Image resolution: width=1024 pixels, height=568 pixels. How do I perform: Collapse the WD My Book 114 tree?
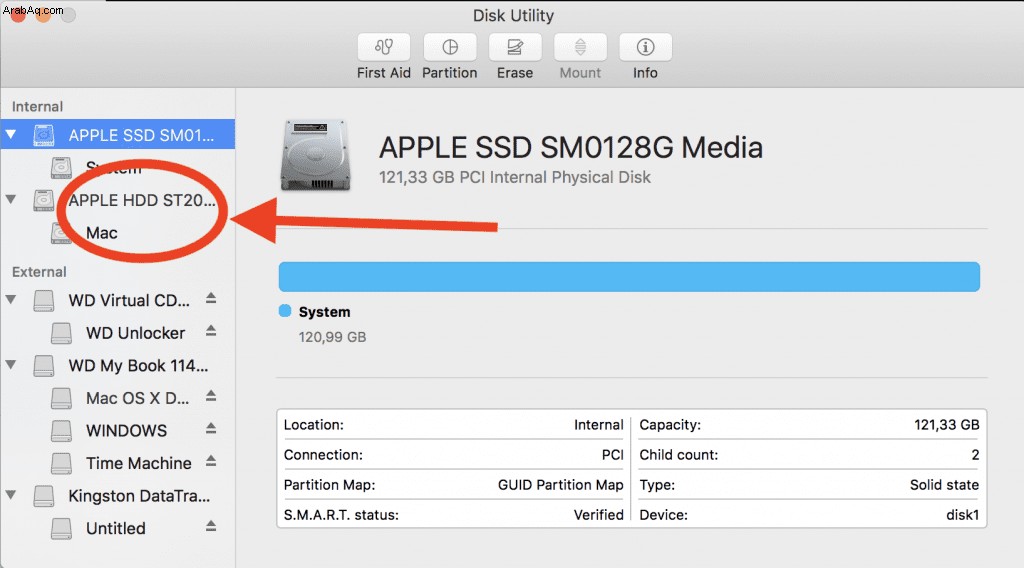coord(11,364)
